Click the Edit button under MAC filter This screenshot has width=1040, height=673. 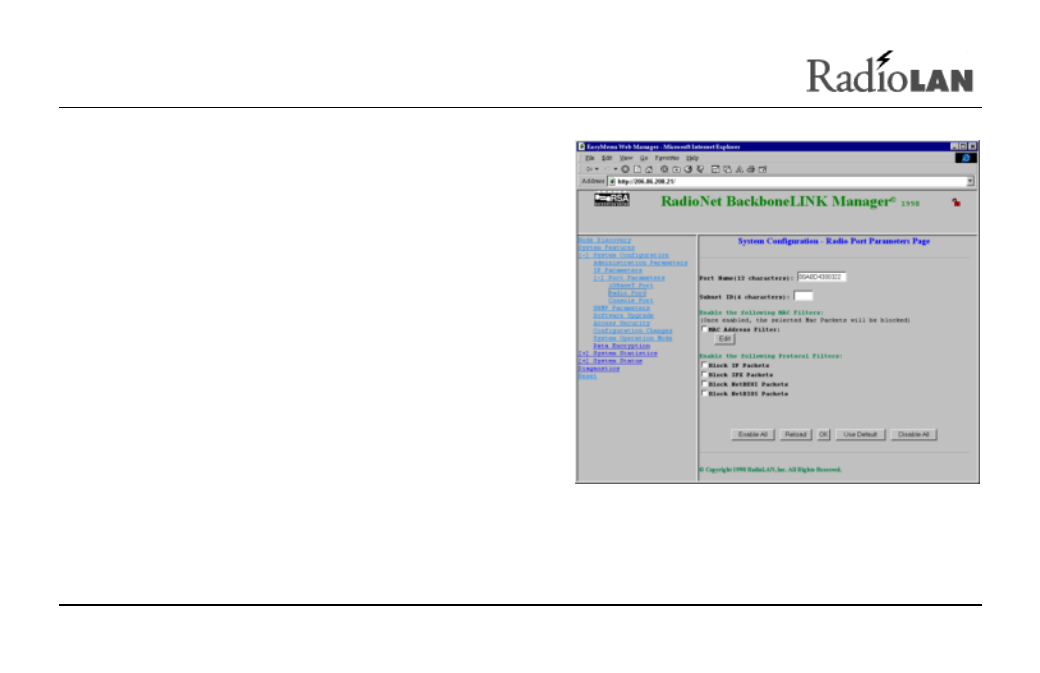pyautogui.click(x=724, y=339)
